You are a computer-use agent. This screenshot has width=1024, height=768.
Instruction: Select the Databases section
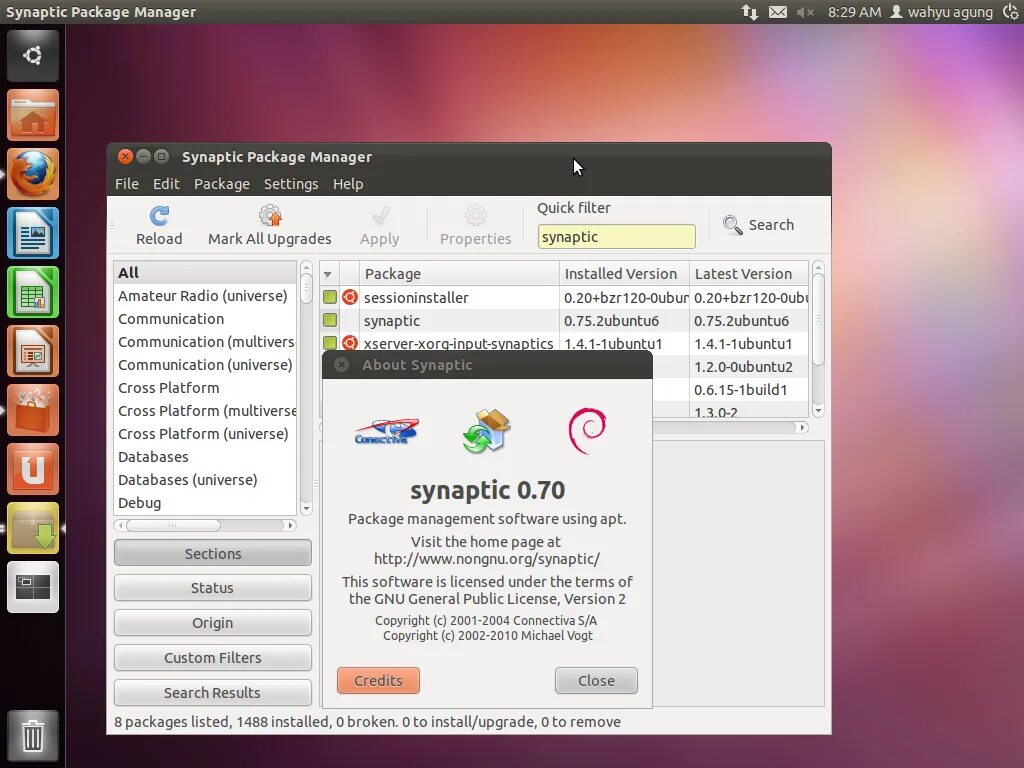tap(205, 456)
